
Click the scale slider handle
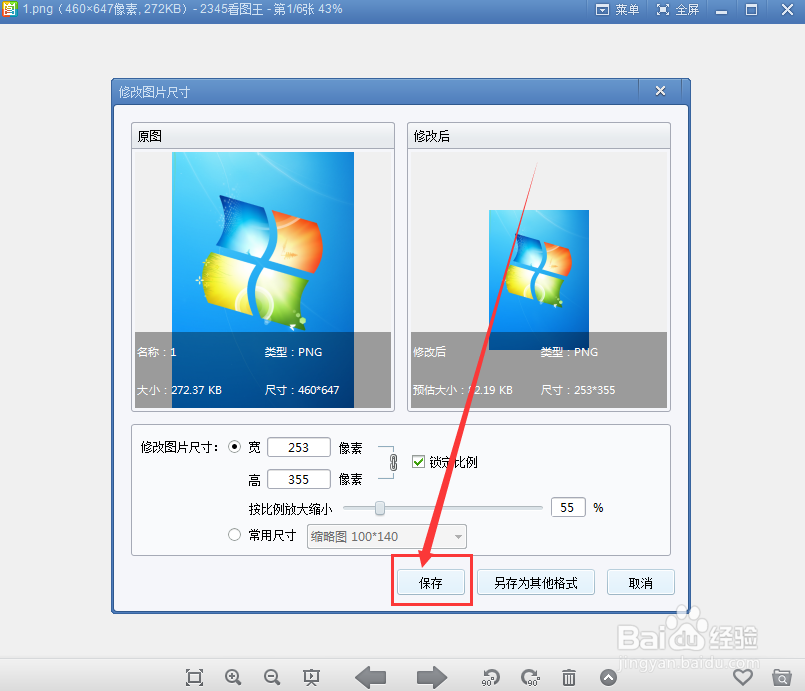click(379, 508)
